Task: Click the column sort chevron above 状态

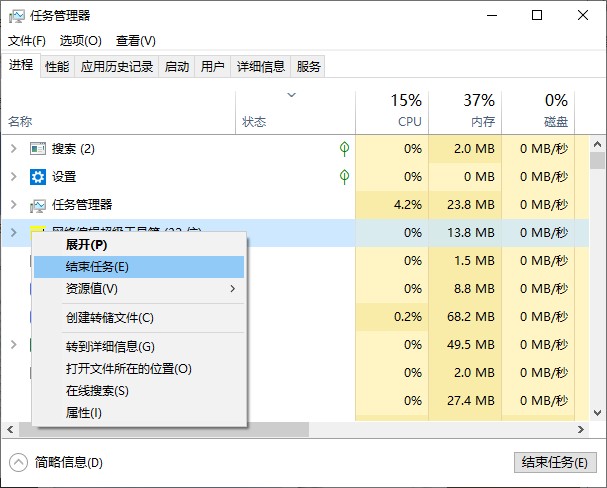Action: (291, 95)
